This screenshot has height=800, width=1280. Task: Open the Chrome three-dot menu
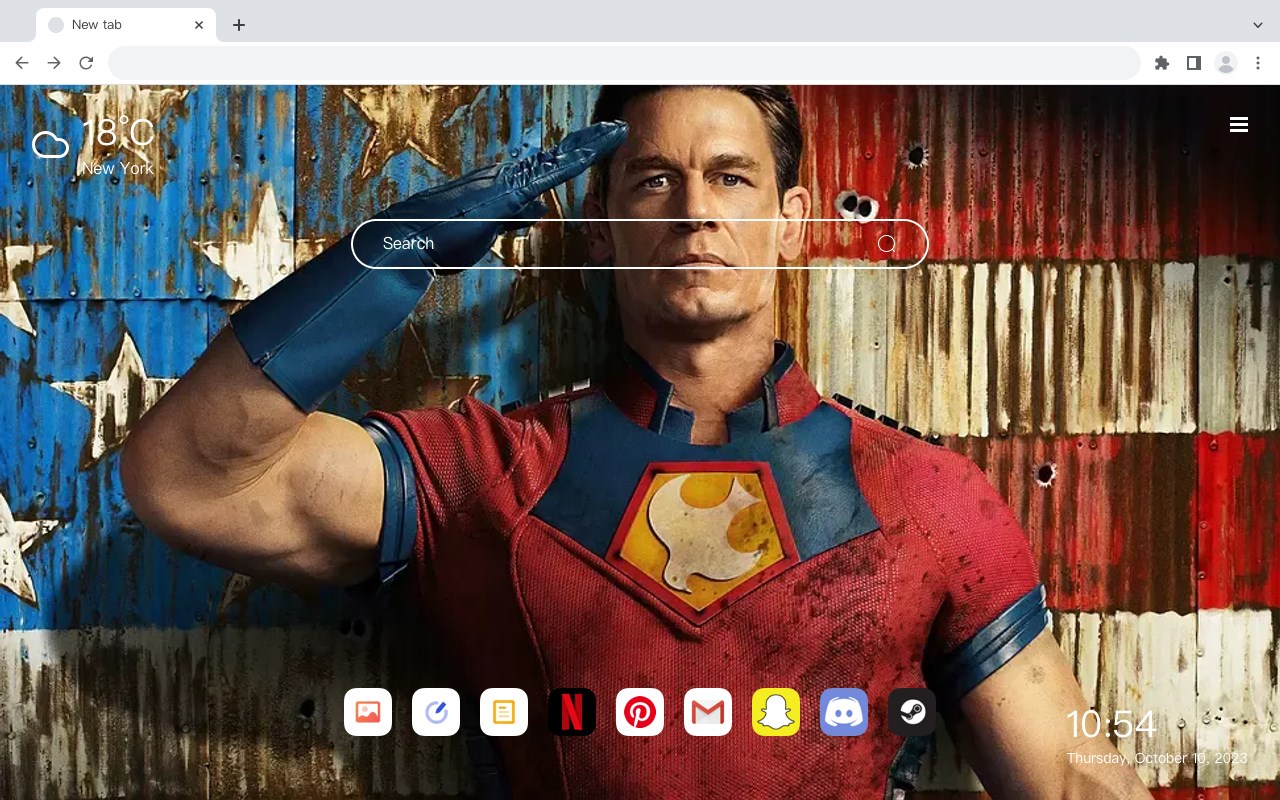click(1258, 63)
